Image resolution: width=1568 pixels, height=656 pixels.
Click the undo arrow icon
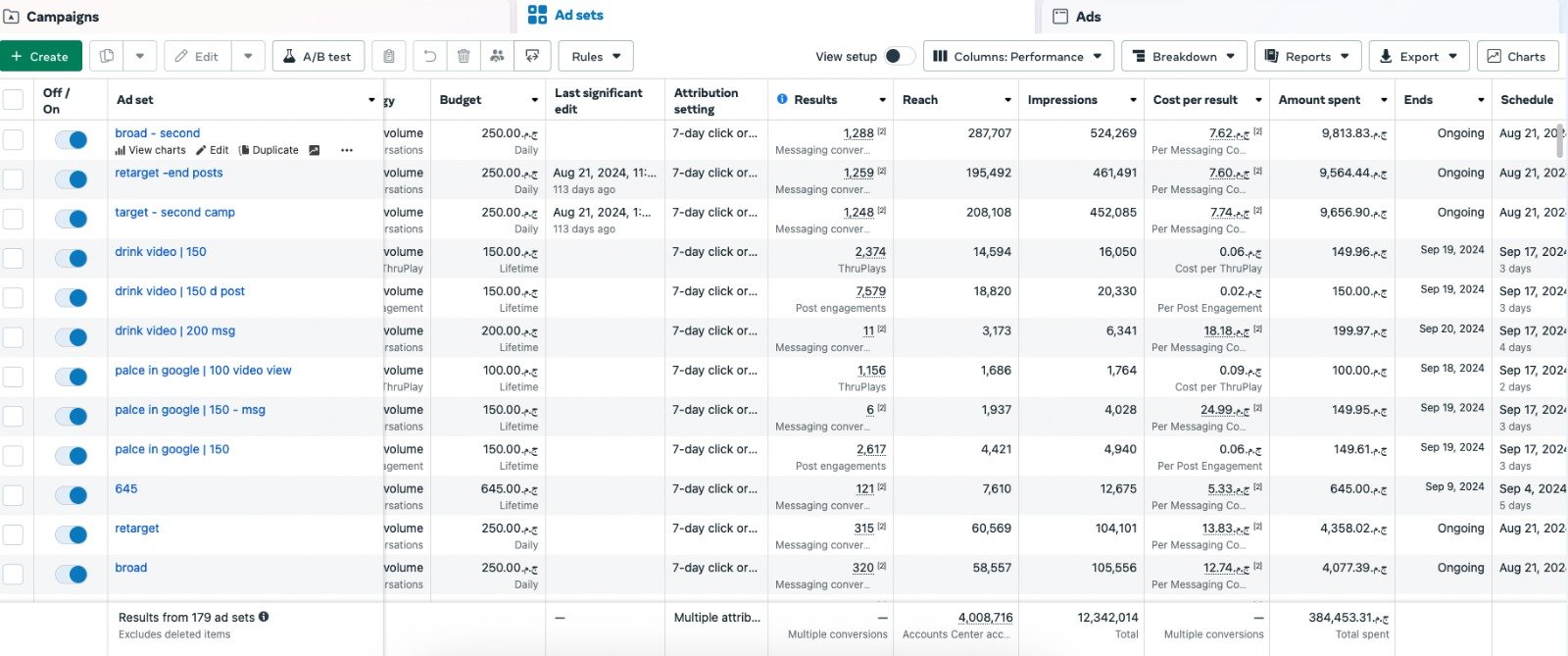click(429, 57)
